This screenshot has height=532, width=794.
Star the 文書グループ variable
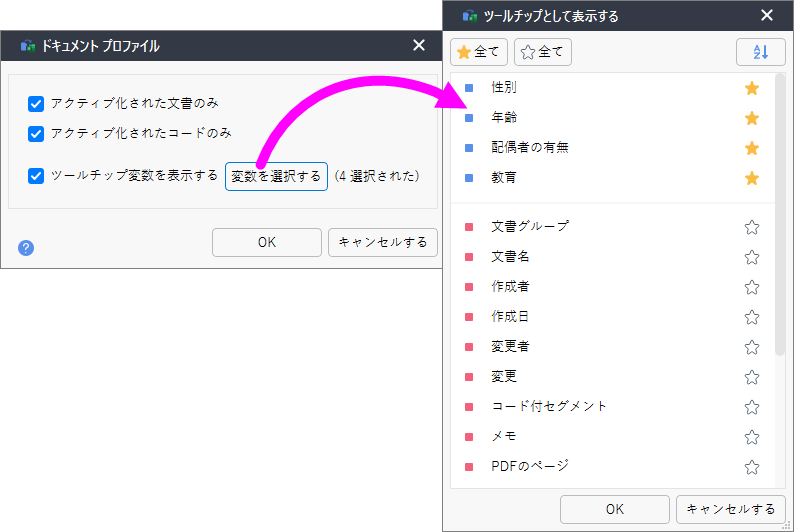[751, 227]
